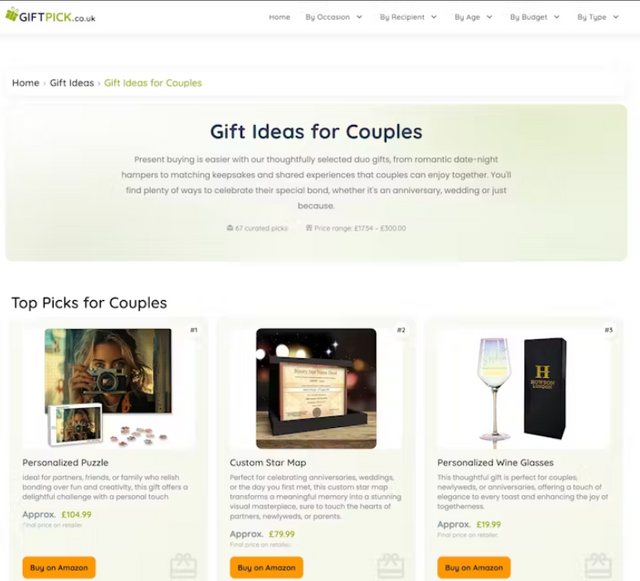Image resolution: width=640 pixels, height=581 pixels.
Task: Open the Personalized Wine Glasses product image
Action: [x=523, y=388]
